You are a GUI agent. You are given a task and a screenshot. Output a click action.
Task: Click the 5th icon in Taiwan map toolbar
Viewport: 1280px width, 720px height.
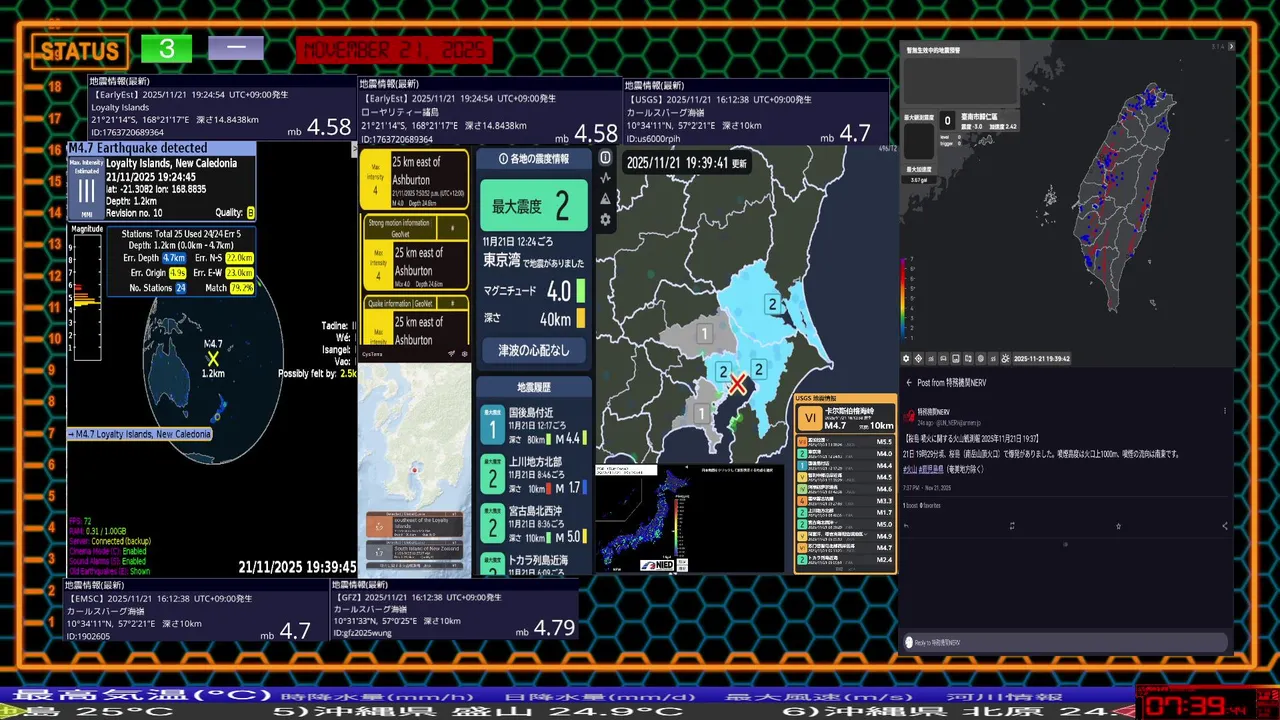(x=955, y=358)
